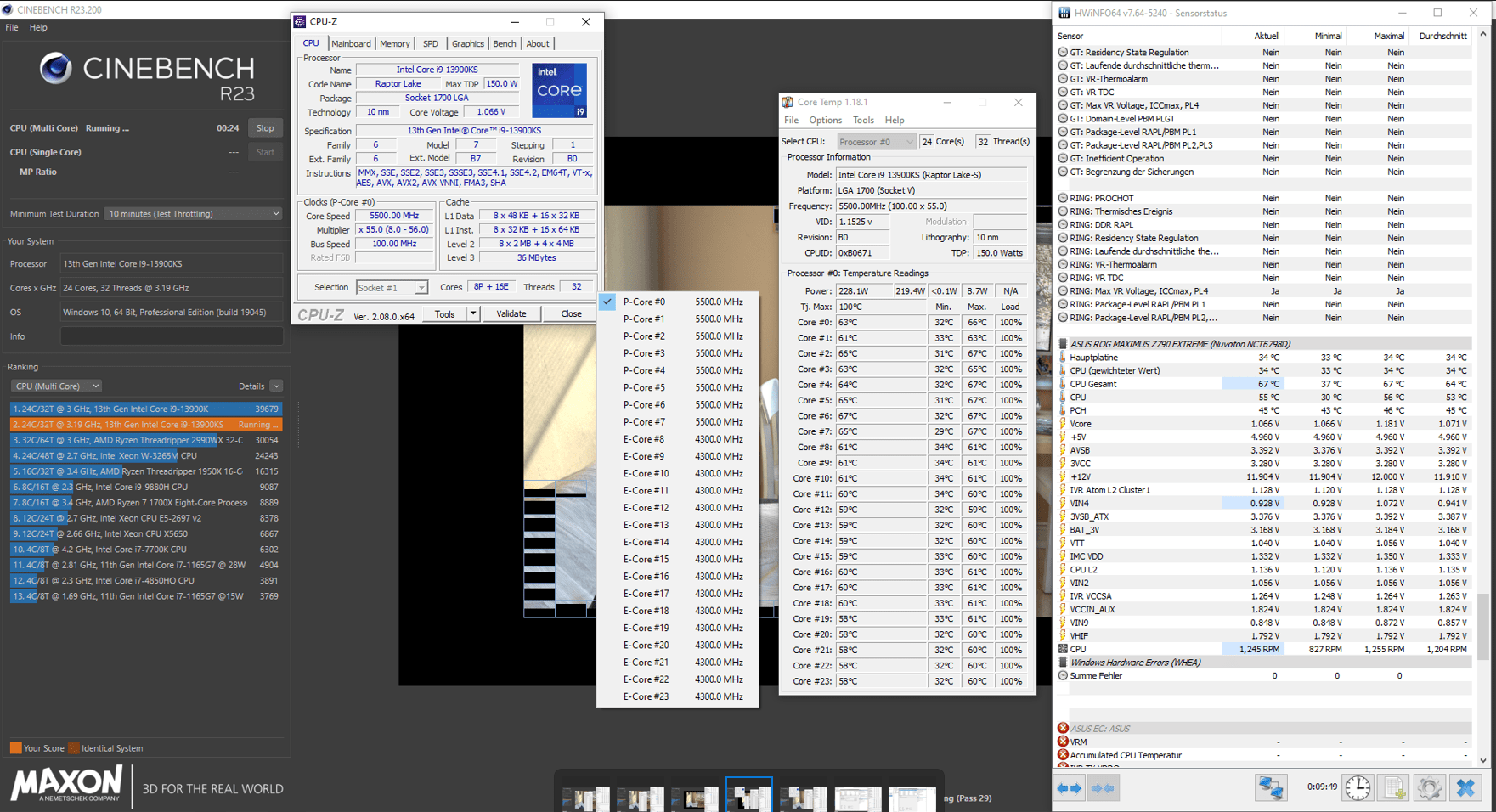Click HWiNFO expand columns arrows icon
The image size is (1496, 812).
pos(1069,788)
